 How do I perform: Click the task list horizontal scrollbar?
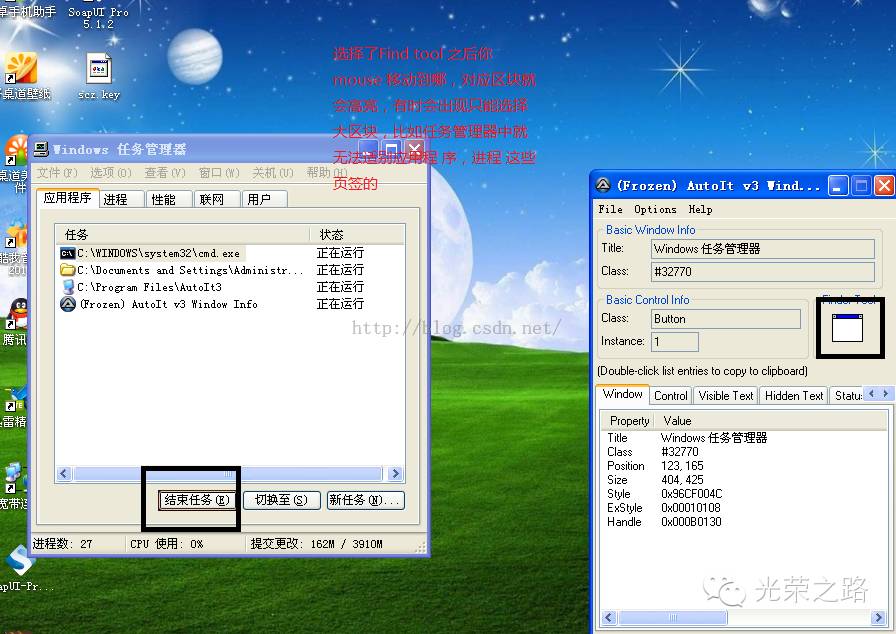click(x=230, y=474)
